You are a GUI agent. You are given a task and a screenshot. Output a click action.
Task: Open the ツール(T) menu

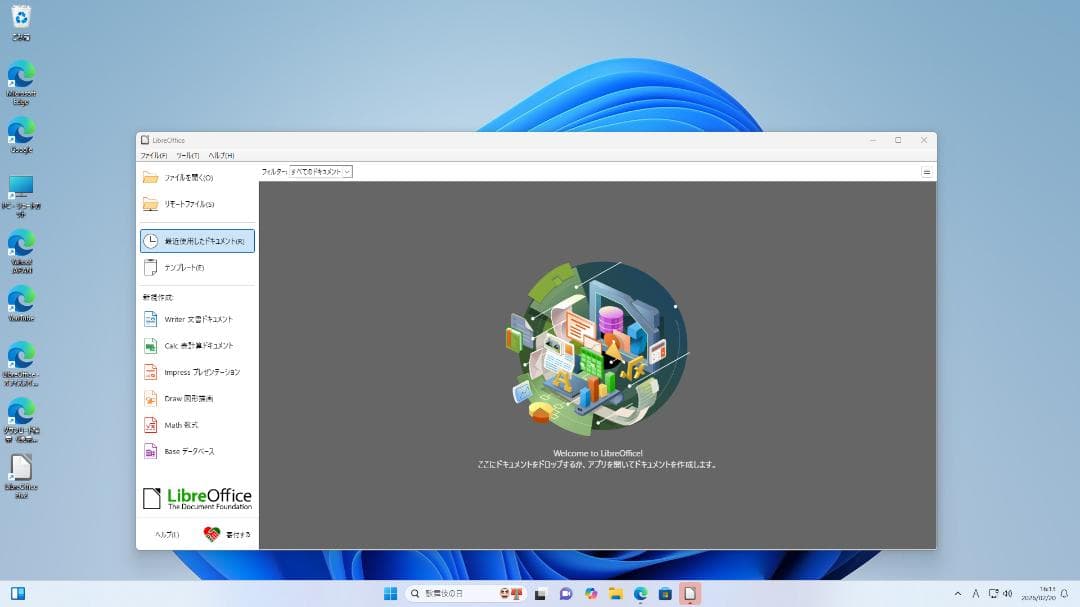pyautogui.click(x=187, y=156)
